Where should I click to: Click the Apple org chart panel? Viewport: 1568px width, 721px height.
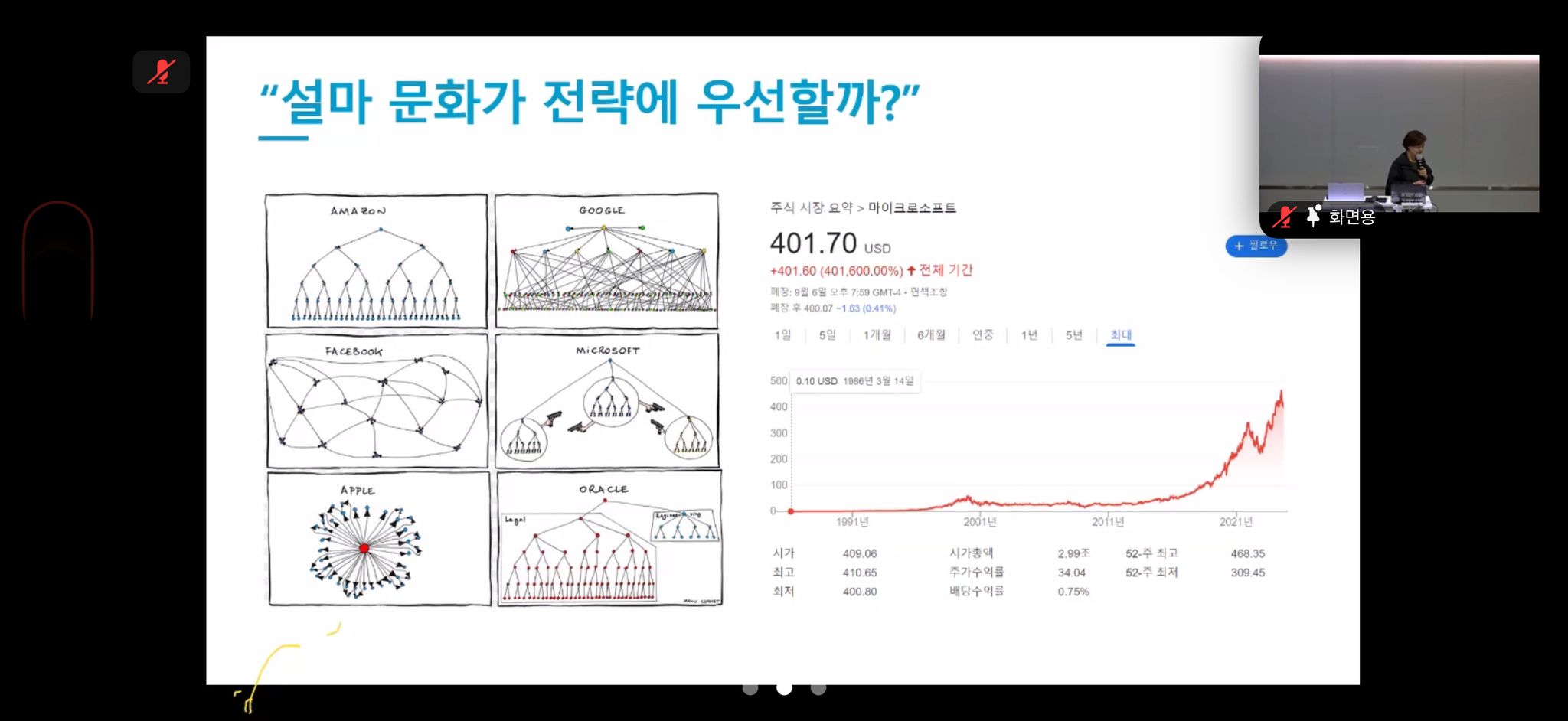[x=379, y=539]
